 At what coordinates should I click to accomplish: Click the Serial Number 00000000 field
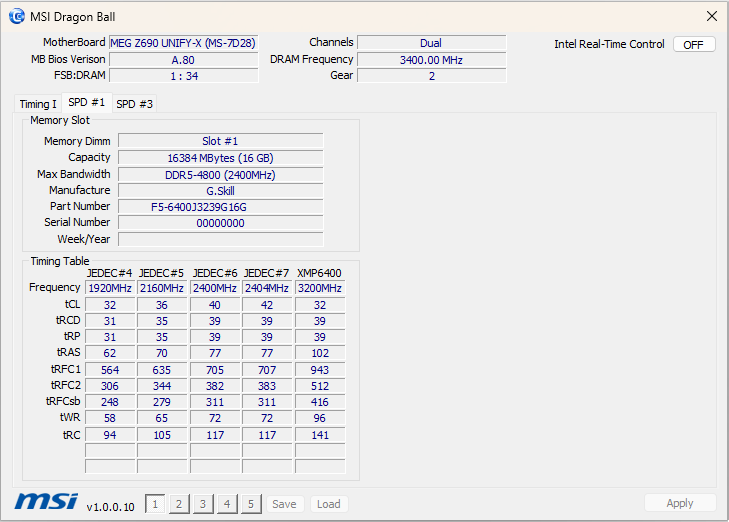[220, 223]
